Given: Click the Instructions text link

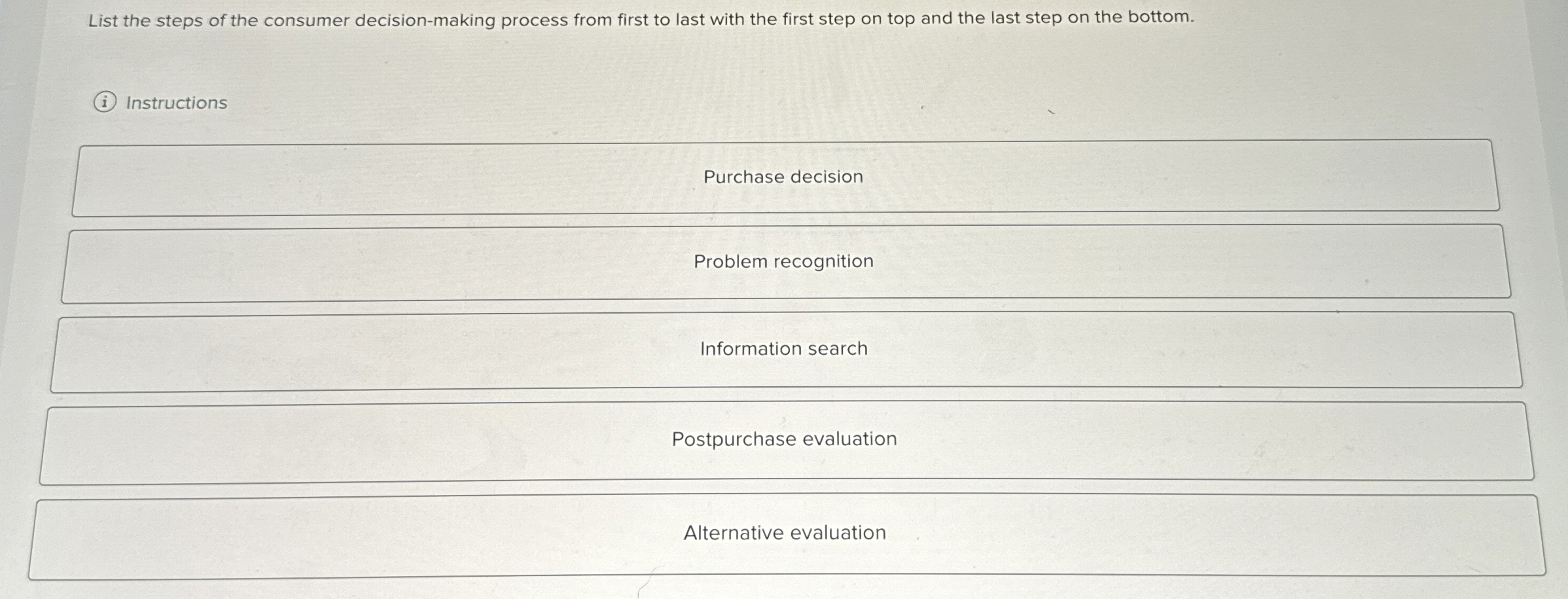Looking at the screenshot, I should point(175,103).
